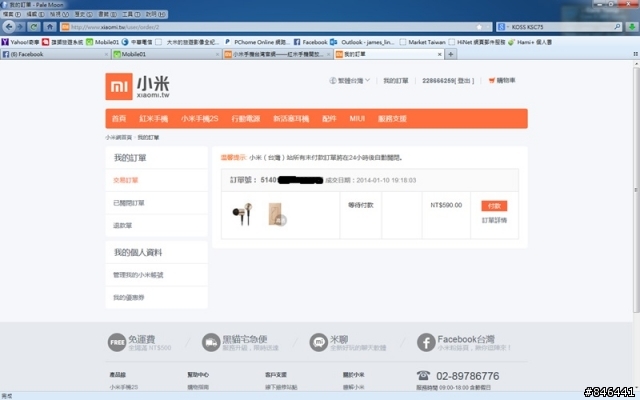Screen dimensions: 640x400
Task: Open the Facebook bookmark in the bookmarks bar
Action: click(x=311, y=42)
